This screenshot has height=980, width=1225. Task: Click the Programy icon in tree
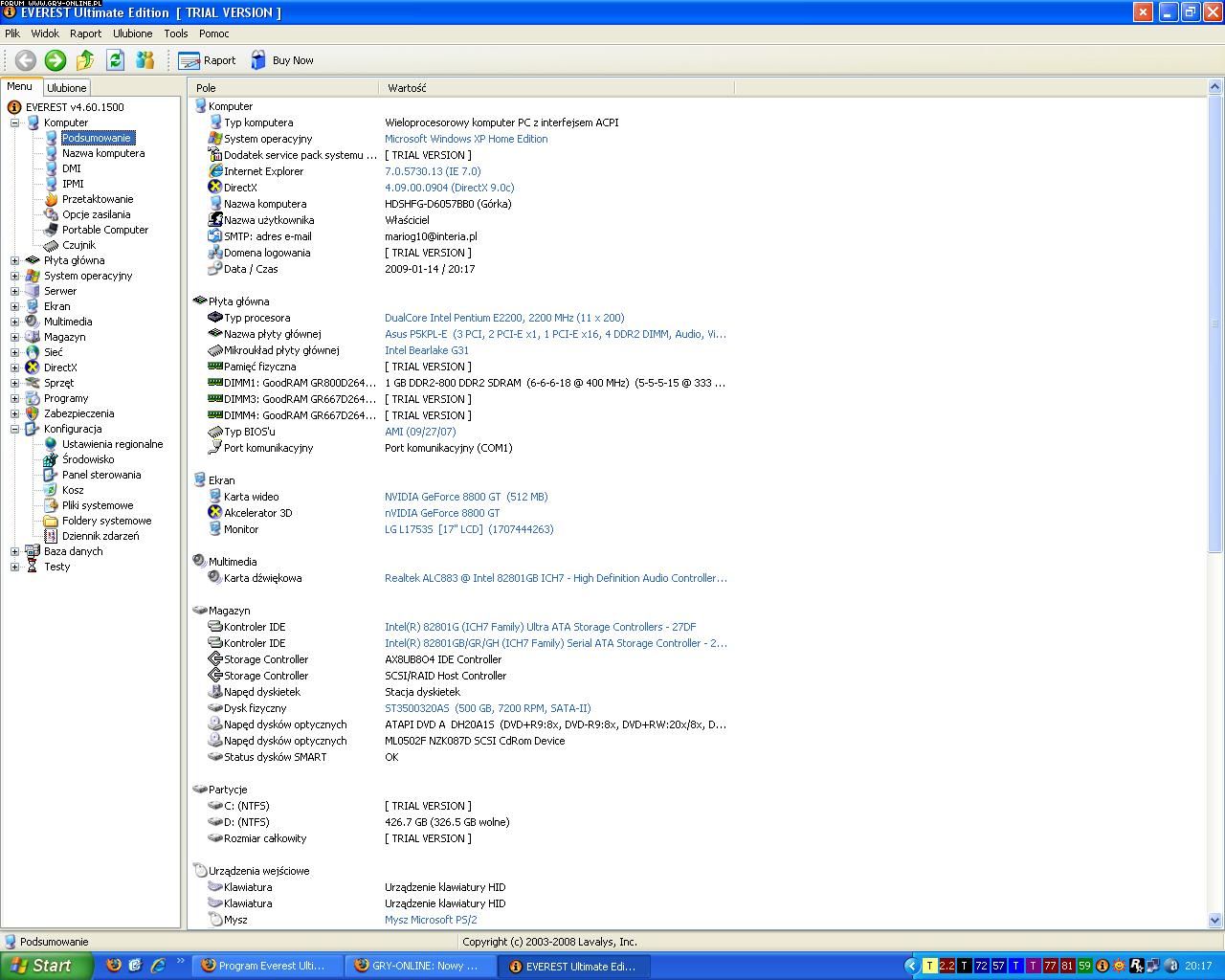[x=33, y=398]
